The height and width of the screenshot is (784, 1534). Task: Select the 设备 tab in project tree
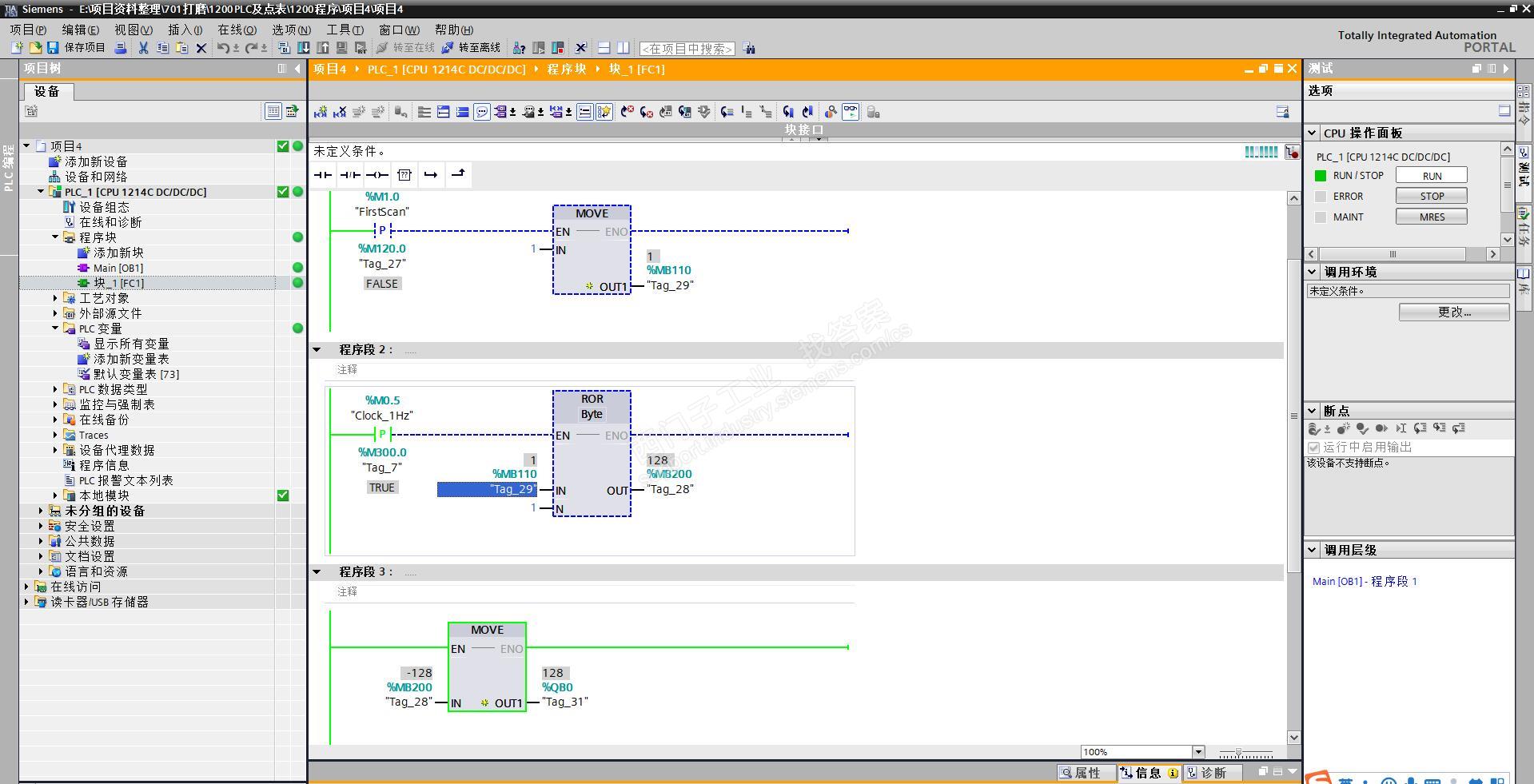coord(47,91)
